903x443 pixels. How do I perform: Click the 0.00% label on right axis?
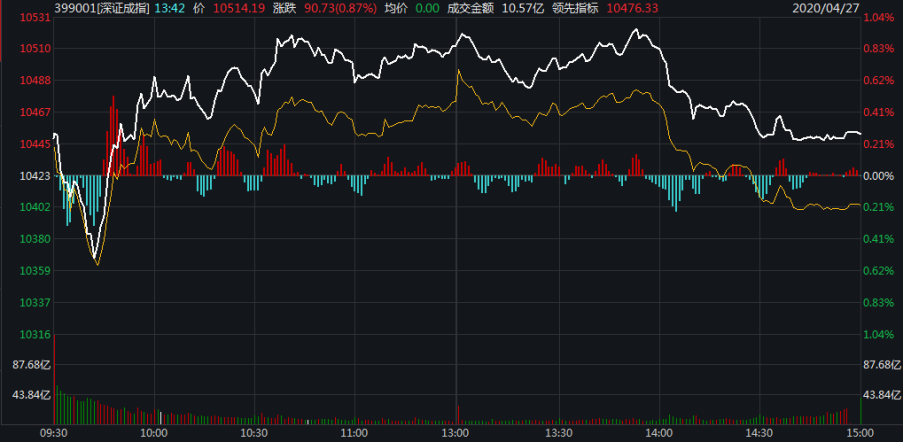tap(879, 176)
